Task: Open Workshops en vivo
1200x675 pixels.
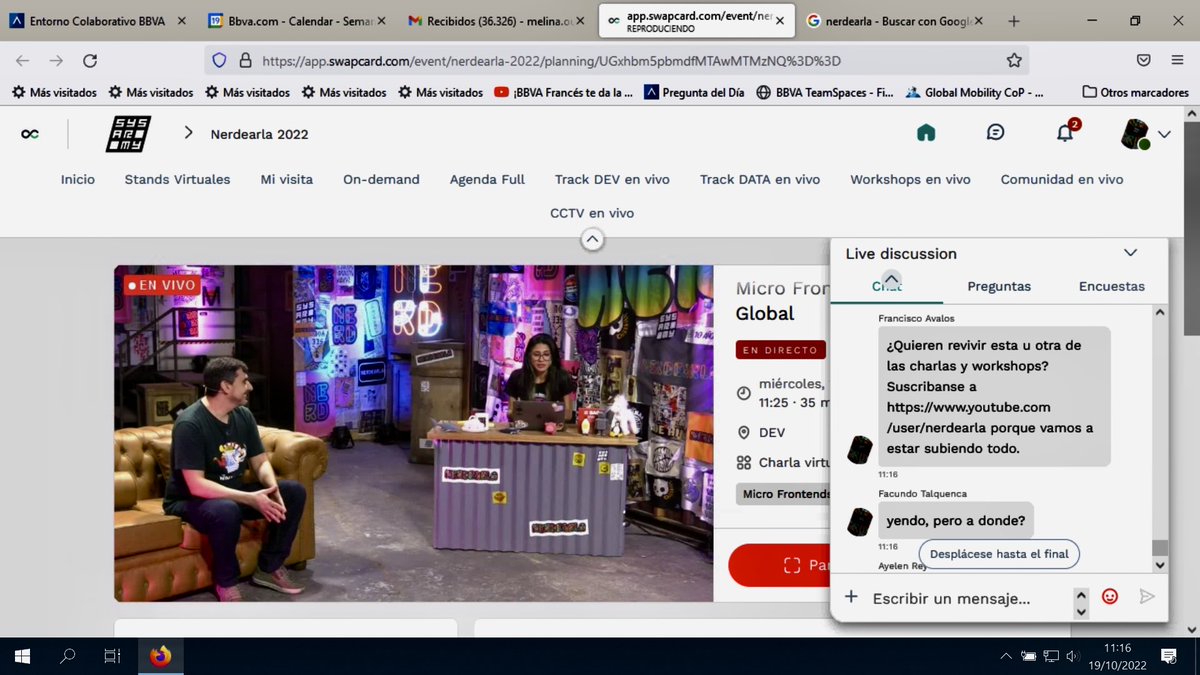Action: [910, 179]
